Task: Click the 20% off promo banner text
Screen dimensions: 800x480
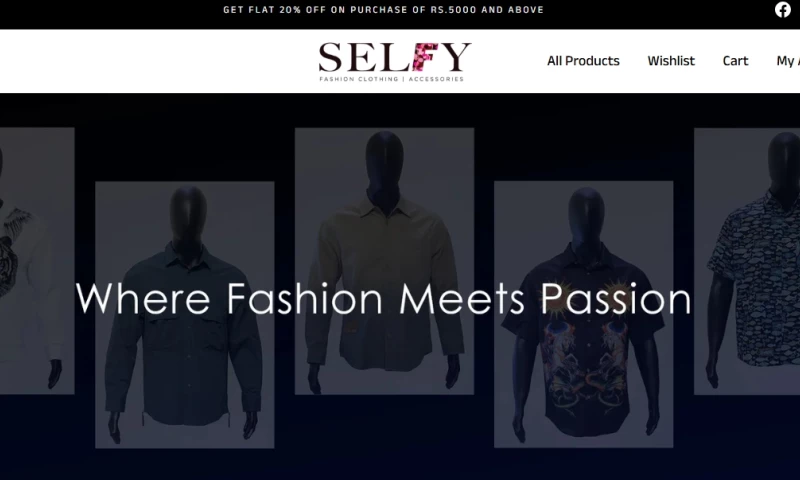Action: tap(384, 10)
